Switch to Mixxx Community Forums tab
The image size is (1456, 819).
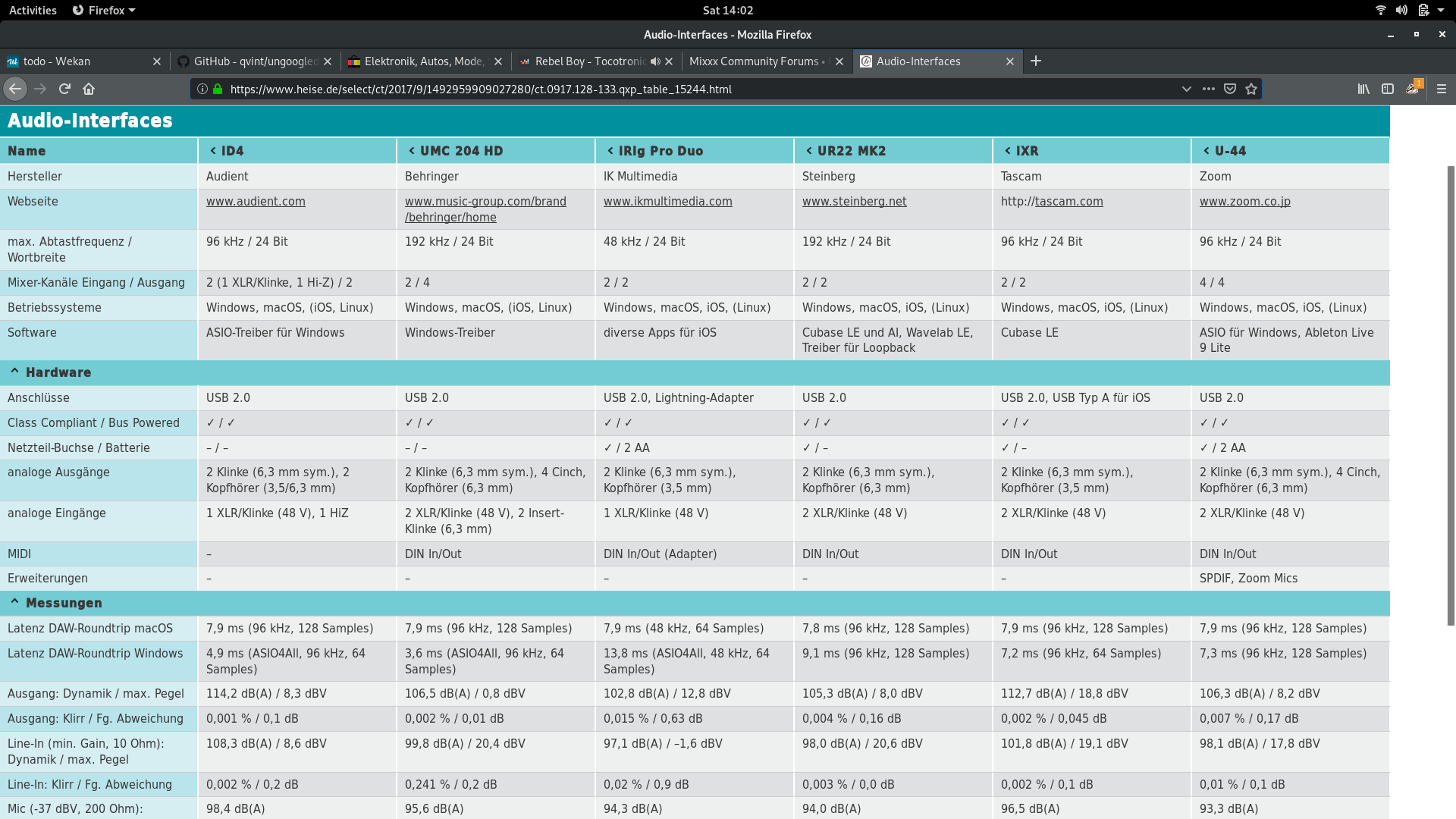point(755,61)
